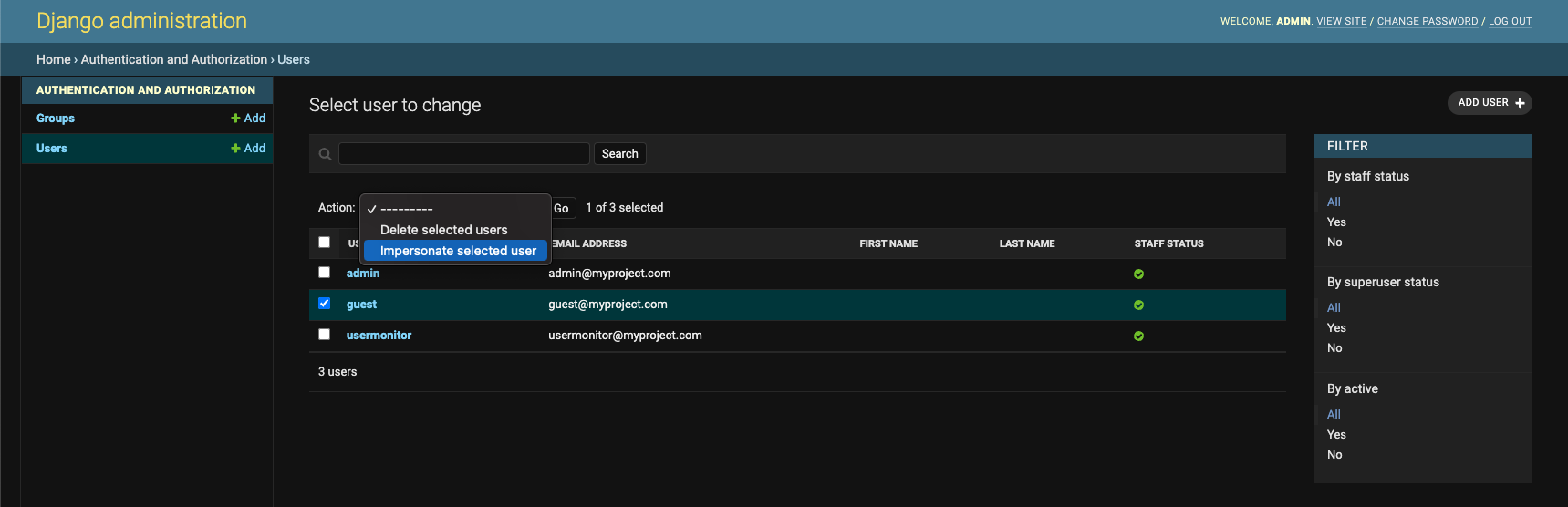Screen dimensions: 1568x507
Task: Open Users in the sidebar
Action: click(x=52, y=149)
